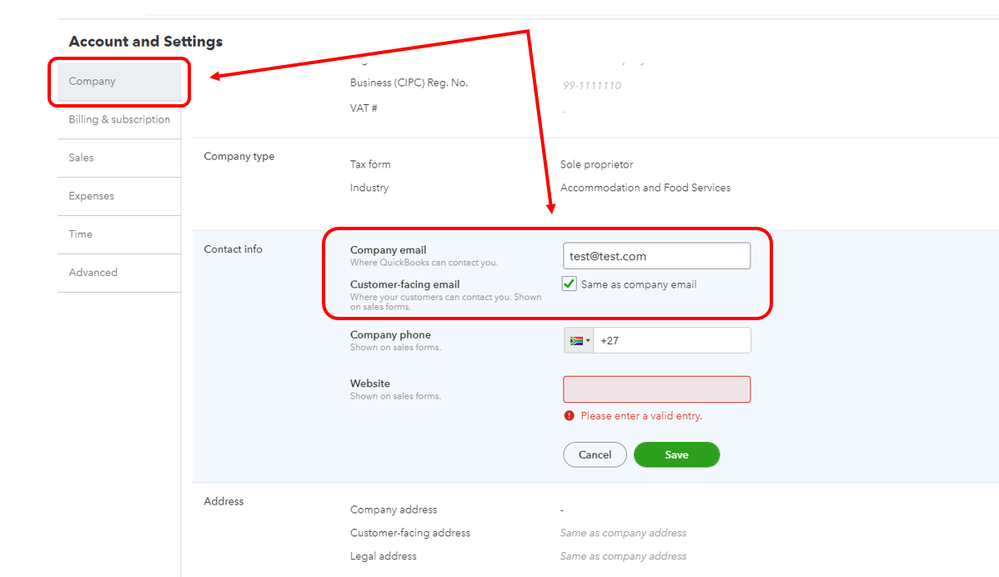Click the Legal address row value
The width and height of the screenshot is (999, 577).
coord(623,557)
